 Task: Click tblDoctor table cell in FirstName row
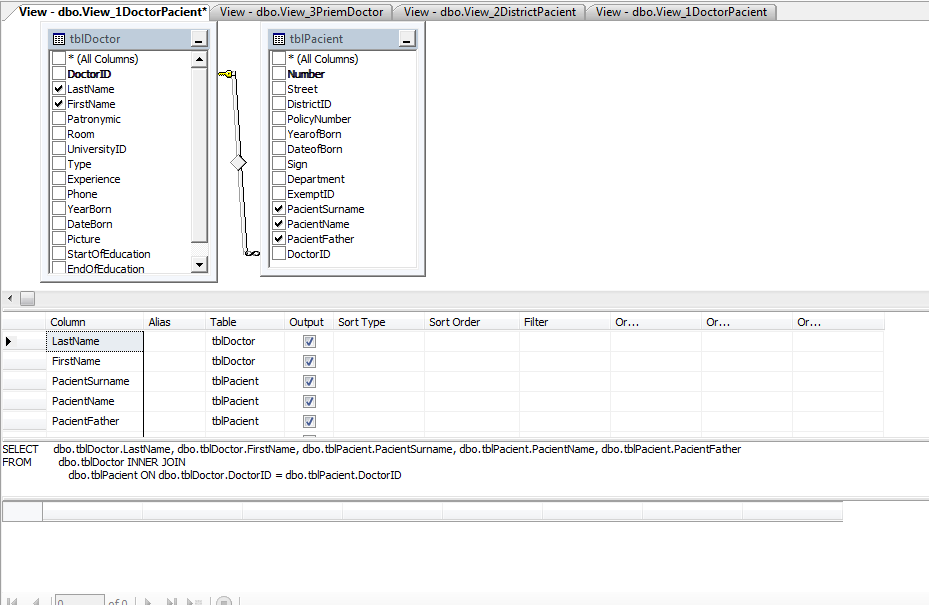tap(245, 361)
